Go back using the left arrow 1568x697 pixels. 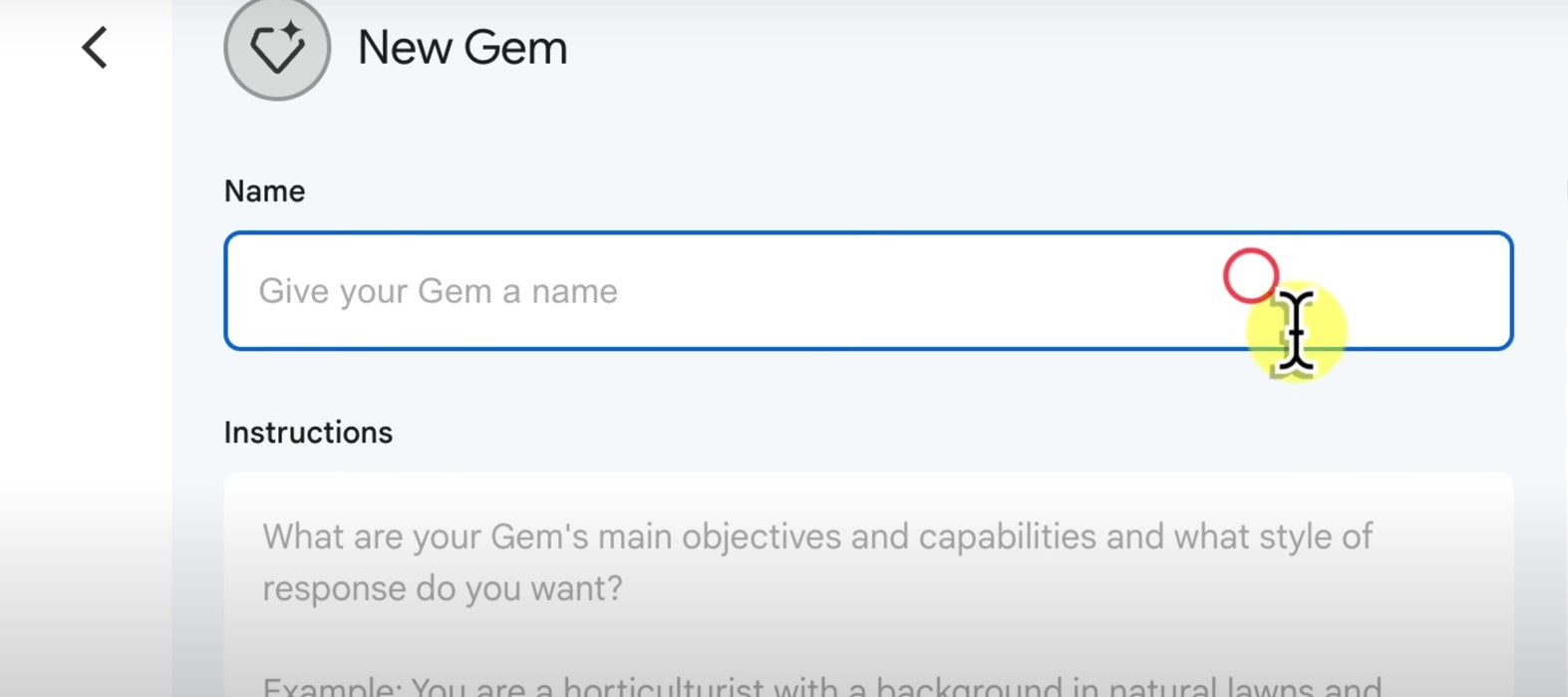(x=95, y=47)
